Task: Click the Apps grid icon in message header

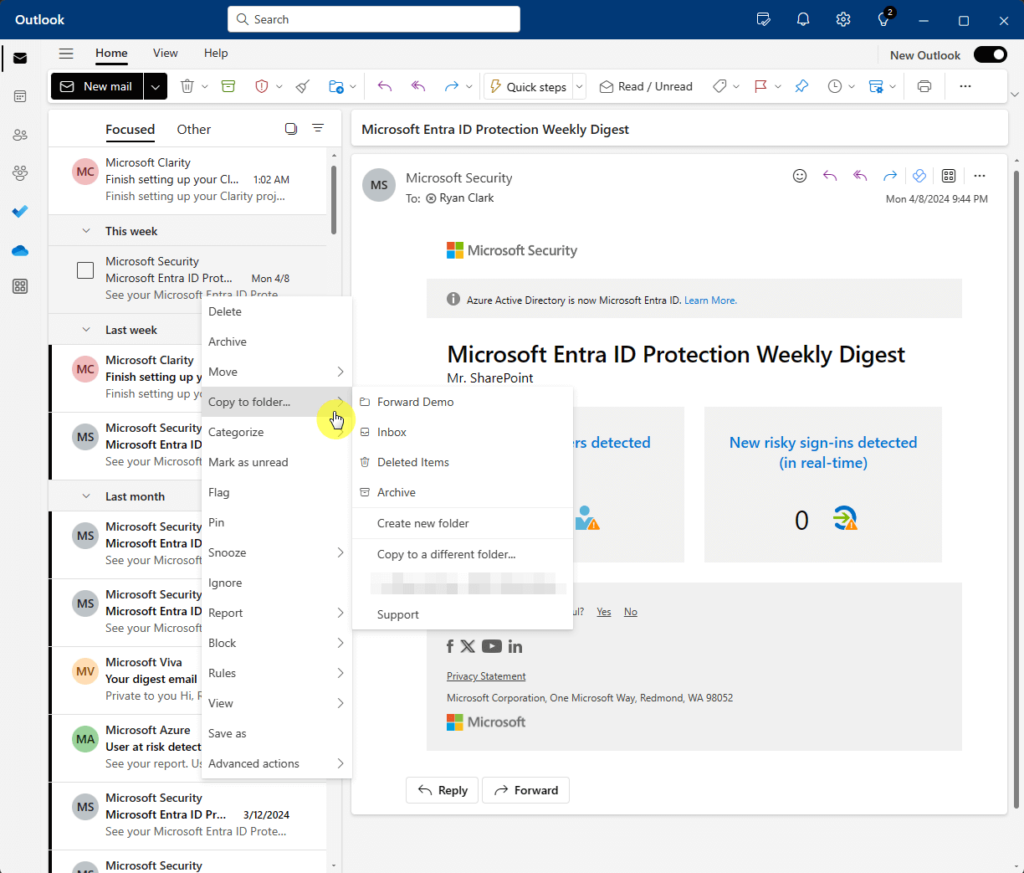Action: 948,176
